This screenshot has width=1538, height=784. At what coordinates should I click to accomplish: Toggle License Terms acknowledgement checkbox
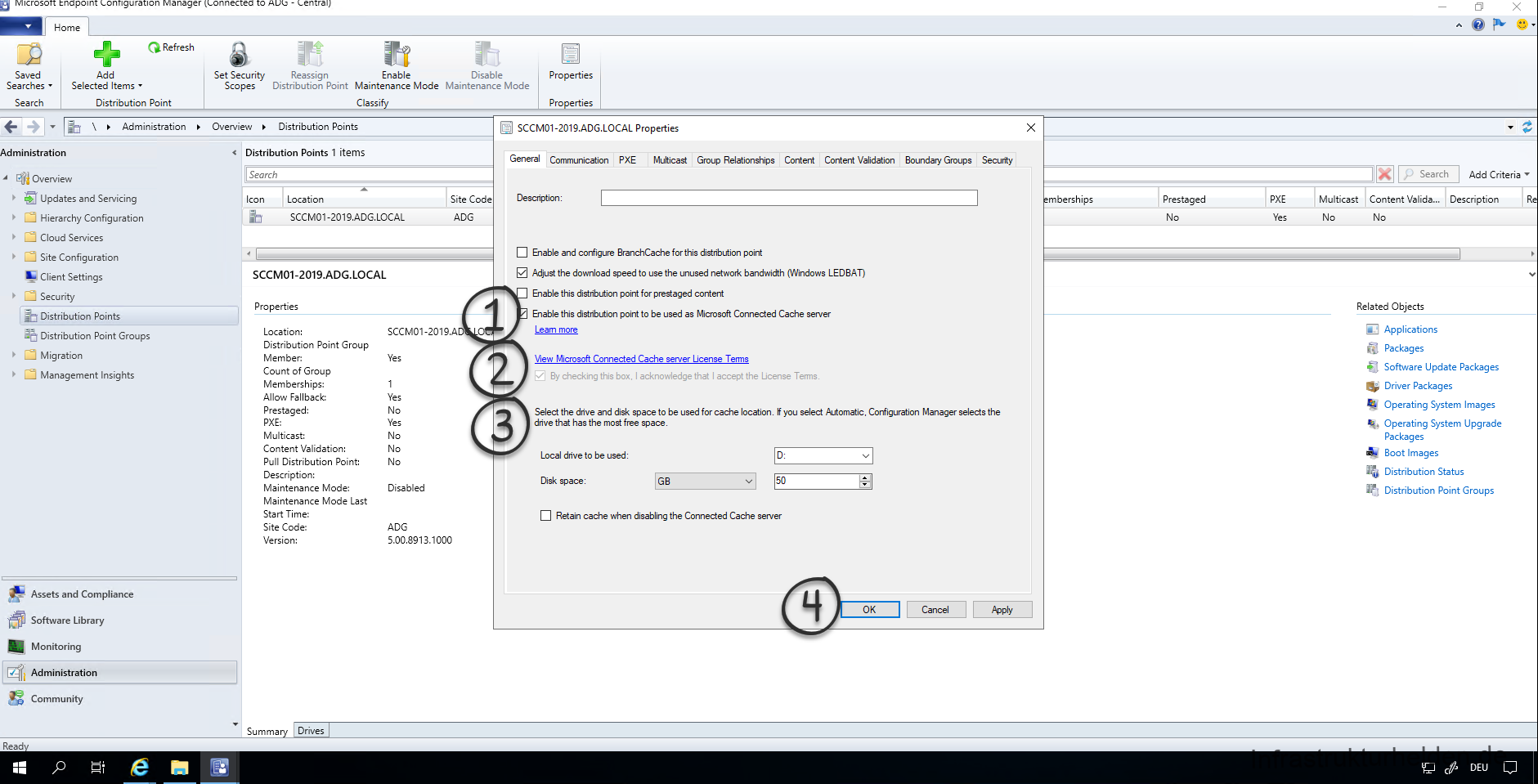pos(540,376)
